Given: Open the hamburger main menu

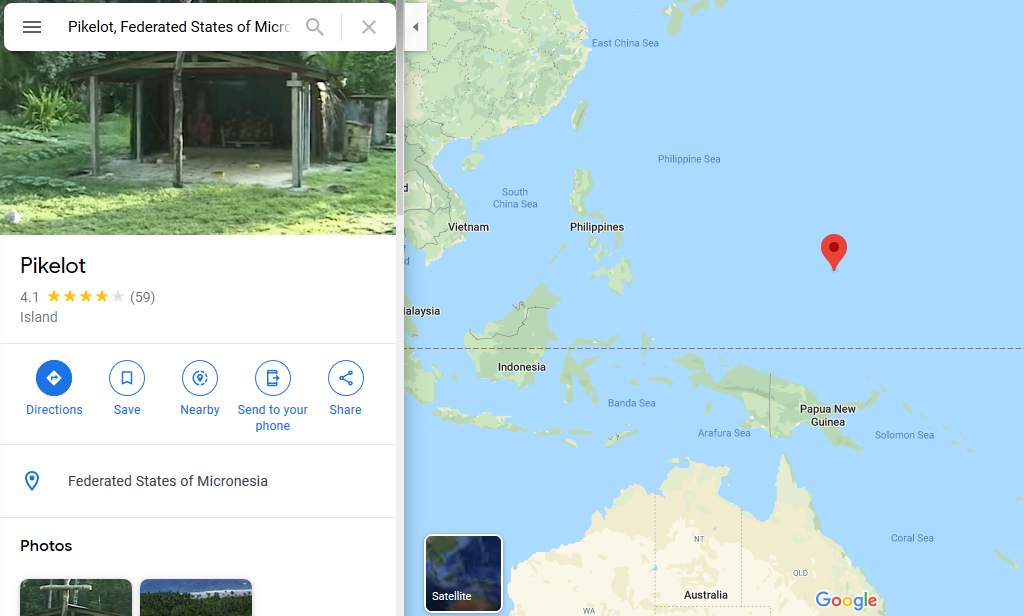Looking at the screenshot, I should pos(32,27).
